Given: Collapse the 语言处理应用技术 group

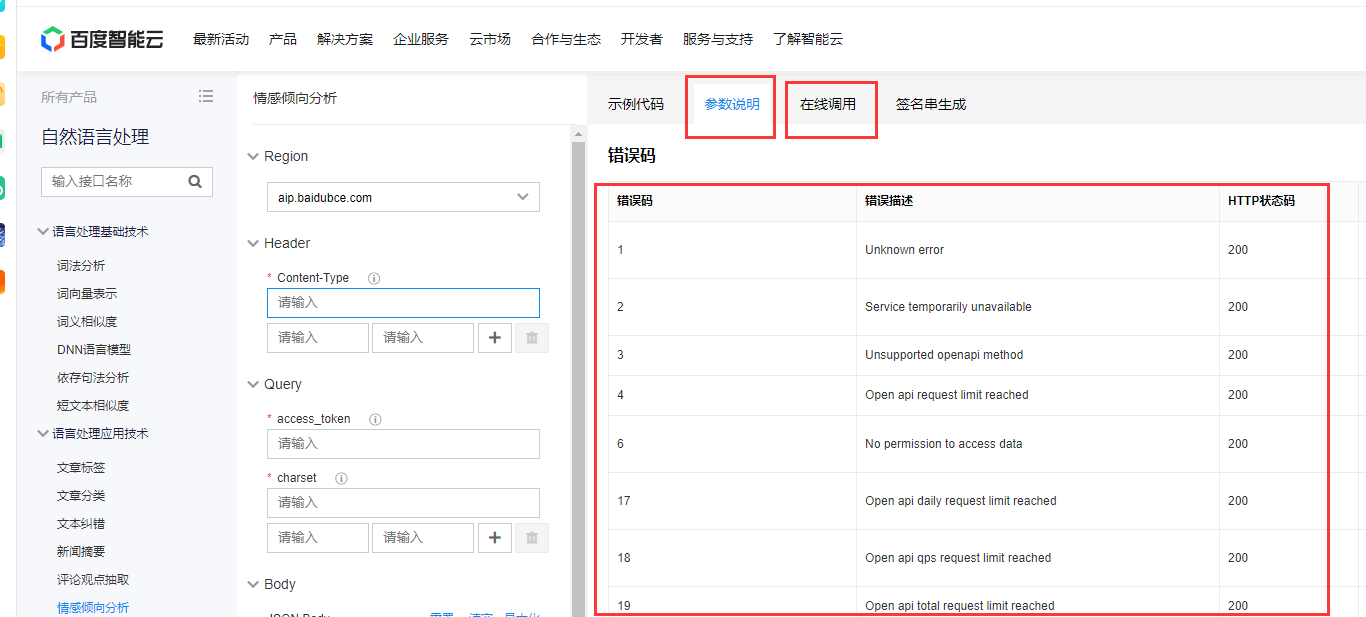Looking at the screenshot, I should point(43,433).
